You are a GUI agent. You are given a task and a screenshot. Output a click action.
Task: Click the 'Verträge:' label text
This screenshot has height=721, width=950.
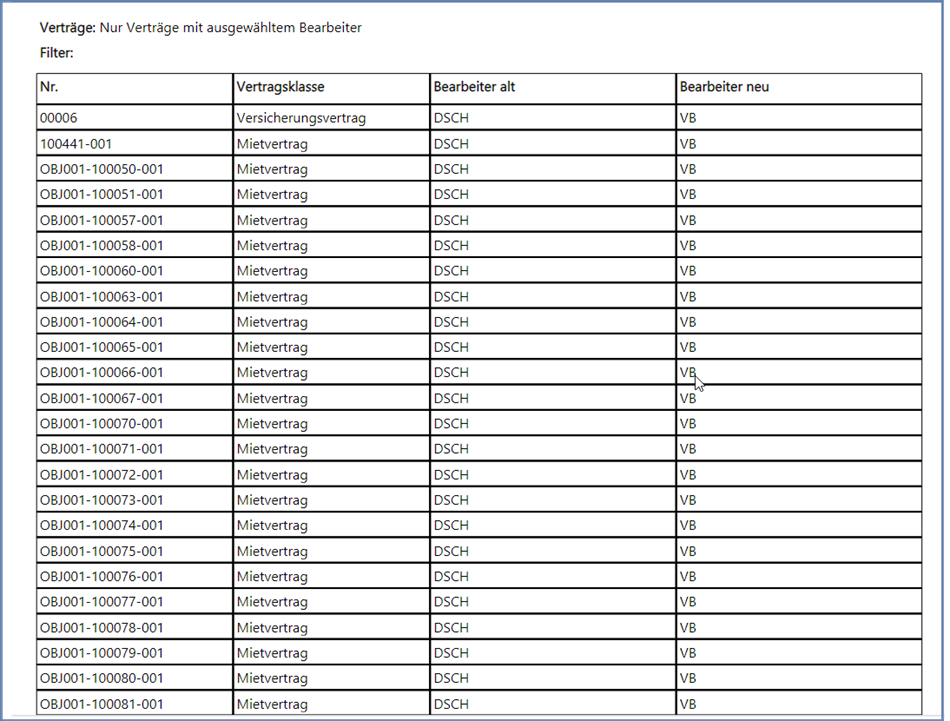pos(67,28)
